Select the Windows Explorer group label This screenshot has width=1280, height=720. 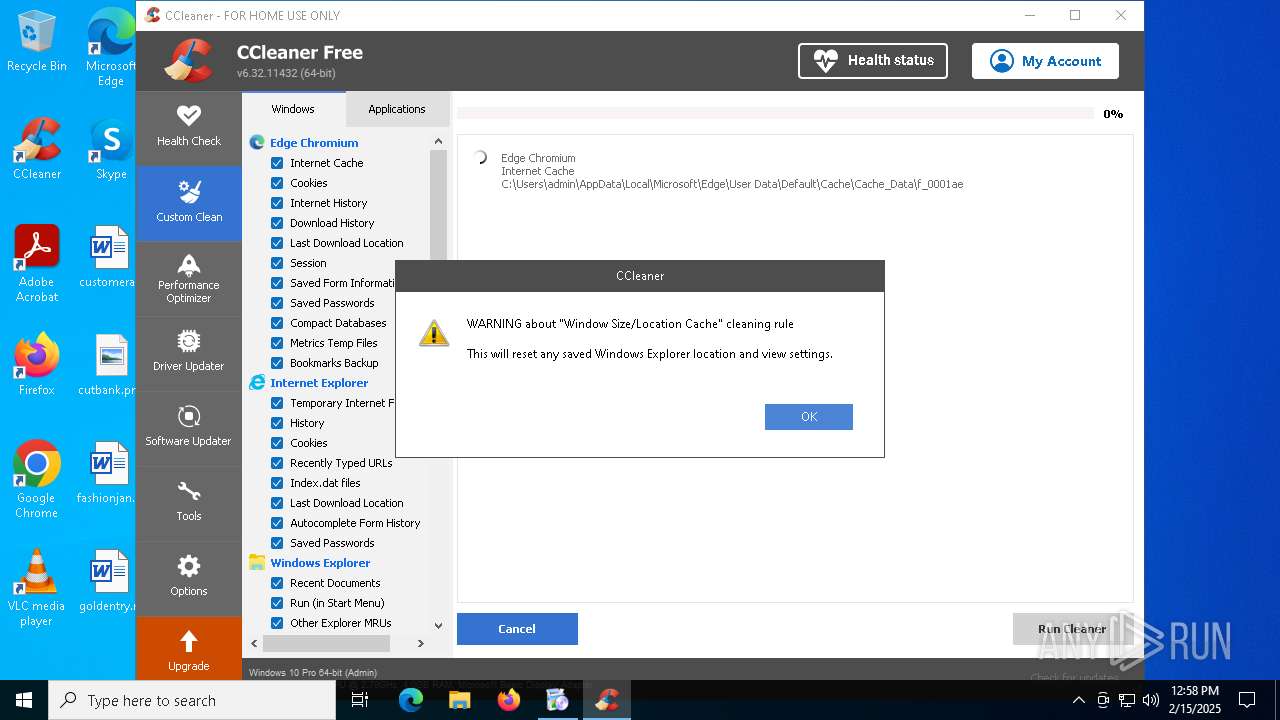point(320,563)
